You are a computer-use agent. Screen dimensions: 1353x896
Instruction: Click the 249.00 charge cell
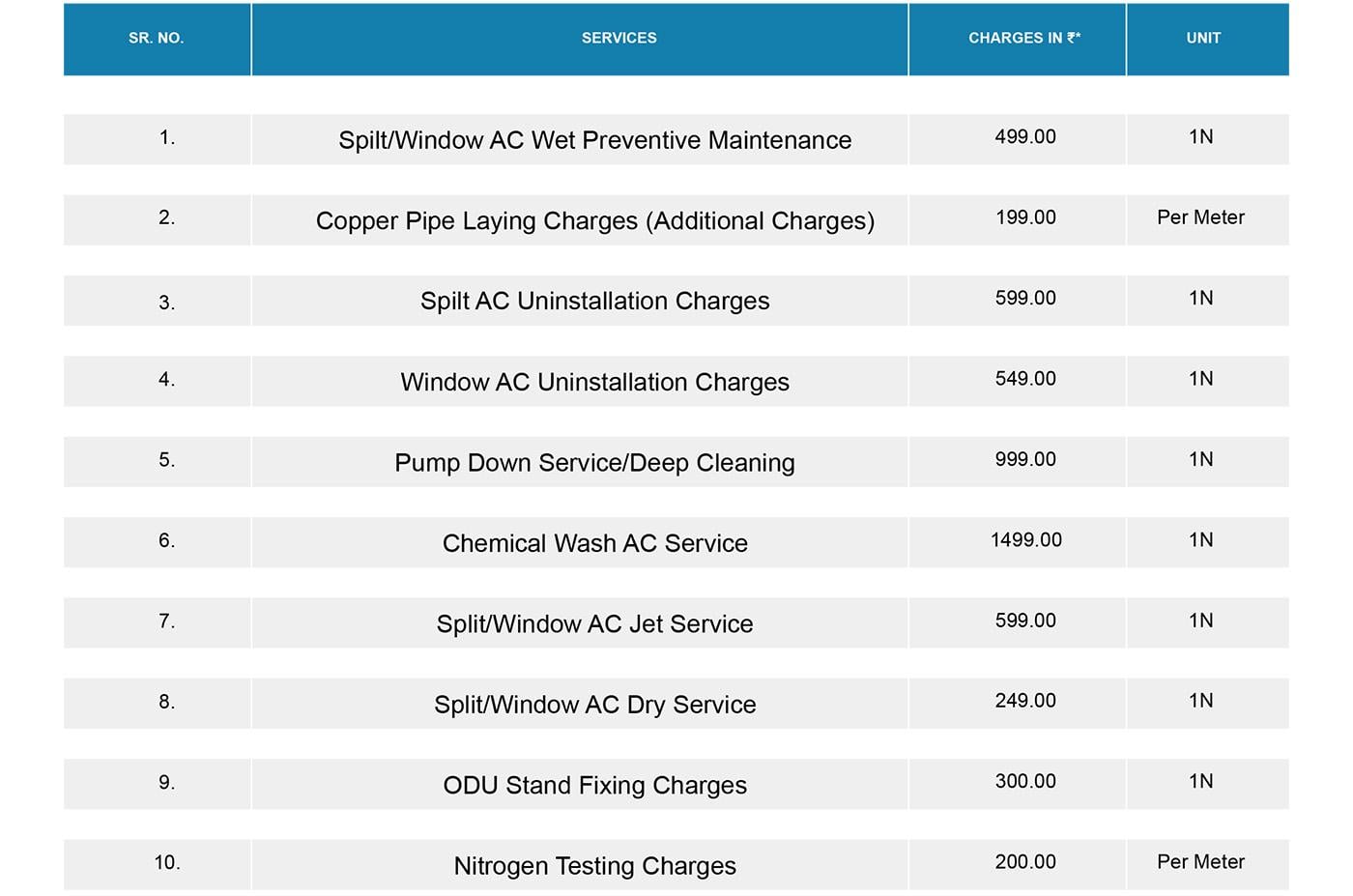coord(1025,701)
